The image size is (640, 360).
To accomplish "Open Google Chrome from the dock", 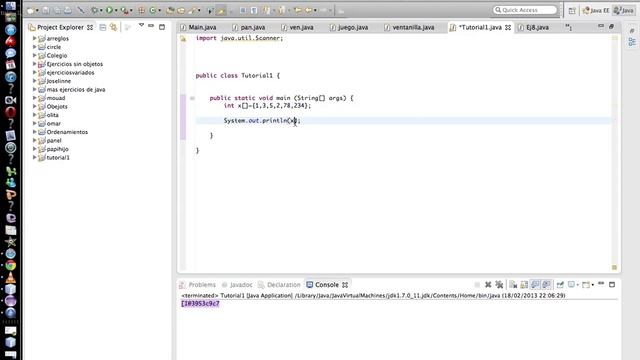I will coord(11,265).
